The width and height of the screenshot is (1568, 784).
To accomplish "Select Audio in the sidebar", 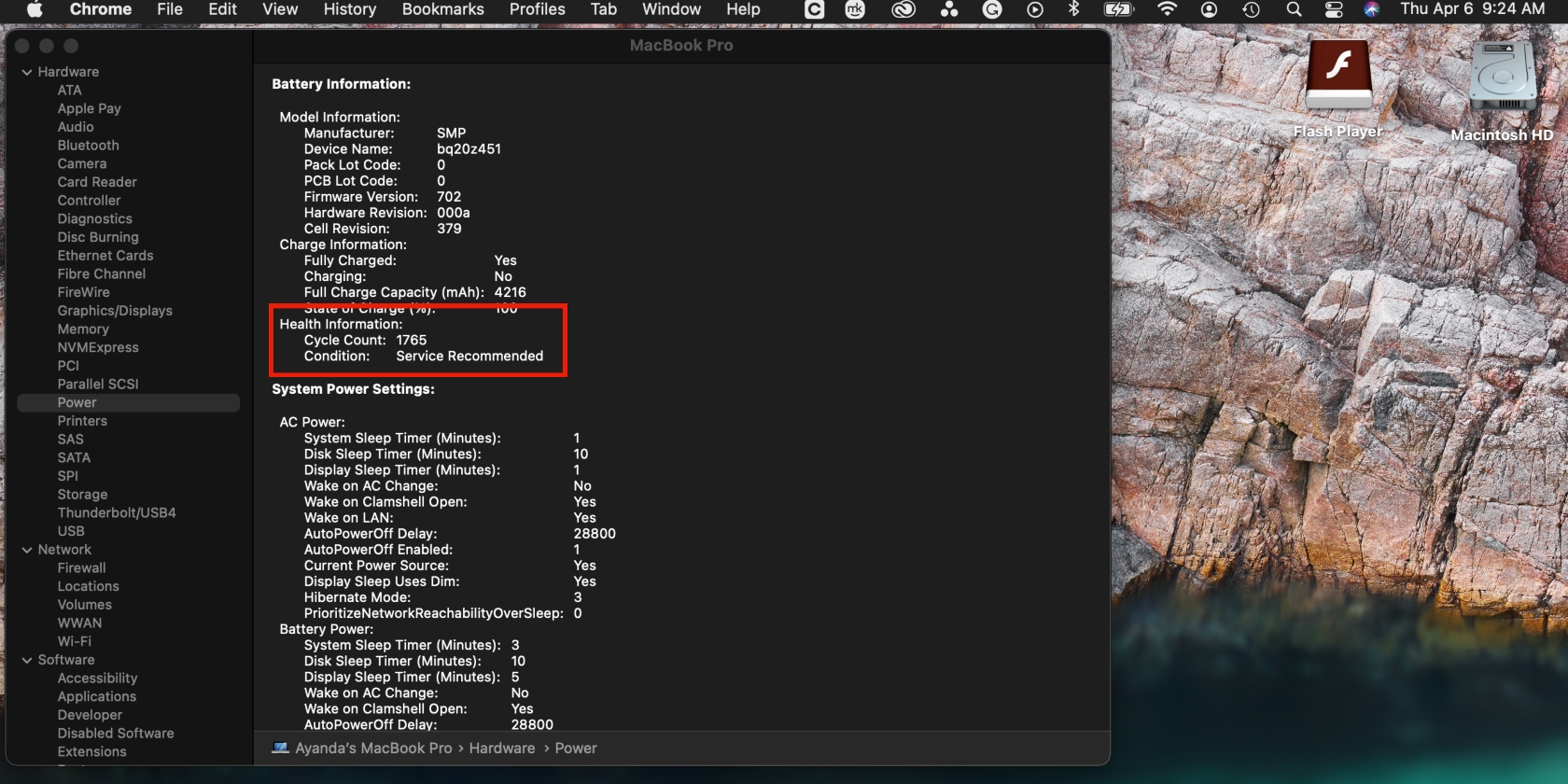I will tap(76, 127).
